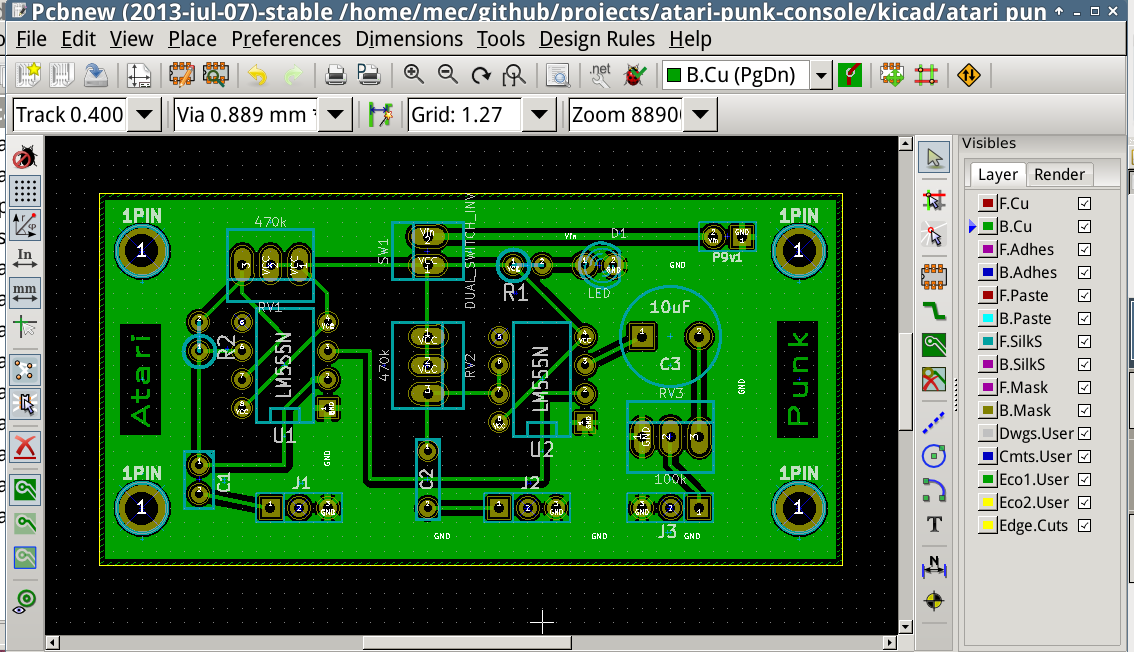Toggle B.Adhes layer visibility checkbox
1134x652 pixels.
pos(1084,273)
